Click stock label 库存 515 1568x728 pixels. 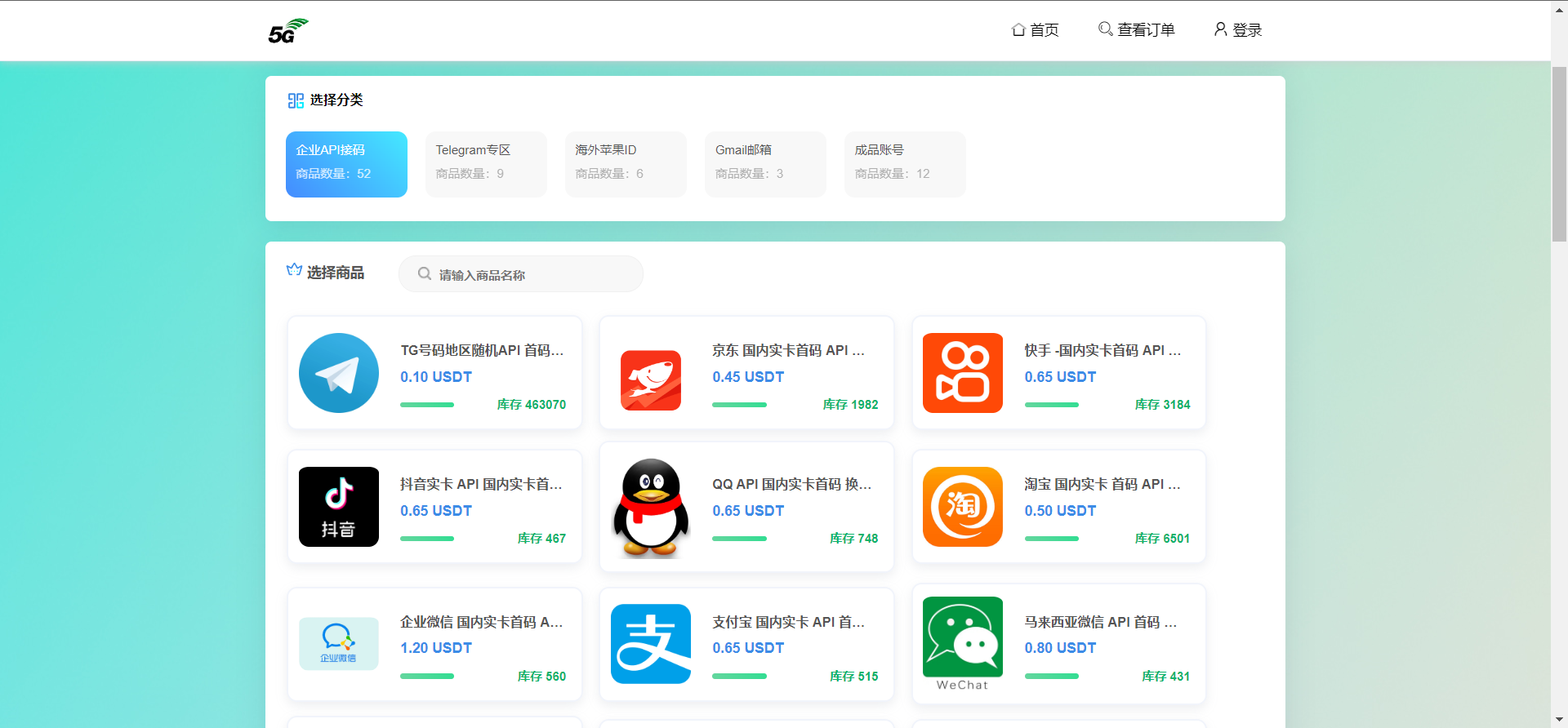[x=853, y=677]
